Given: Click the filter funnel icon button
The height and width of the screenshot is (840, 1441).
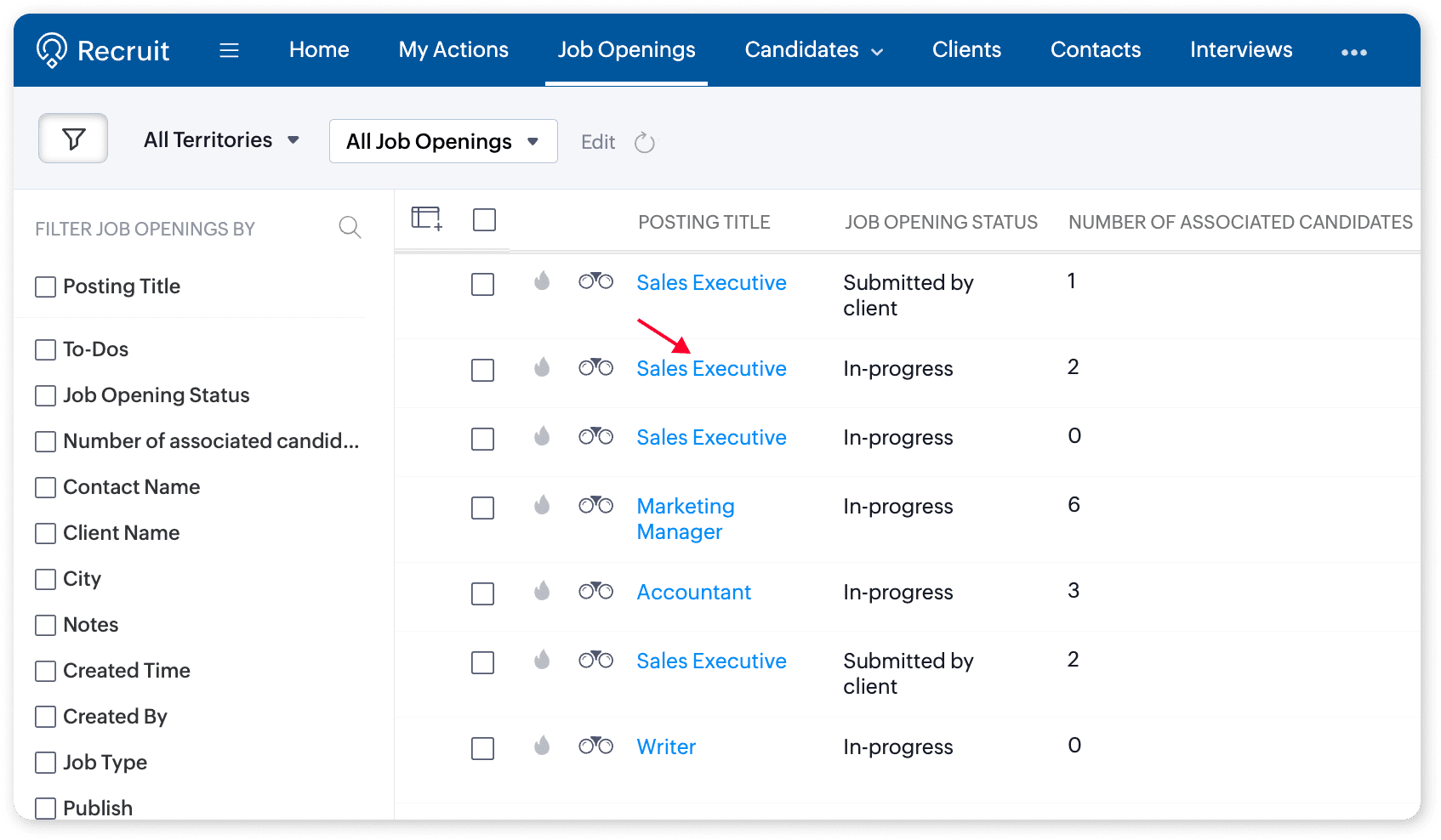Looking at the screenshot, I should coord(73,139).
